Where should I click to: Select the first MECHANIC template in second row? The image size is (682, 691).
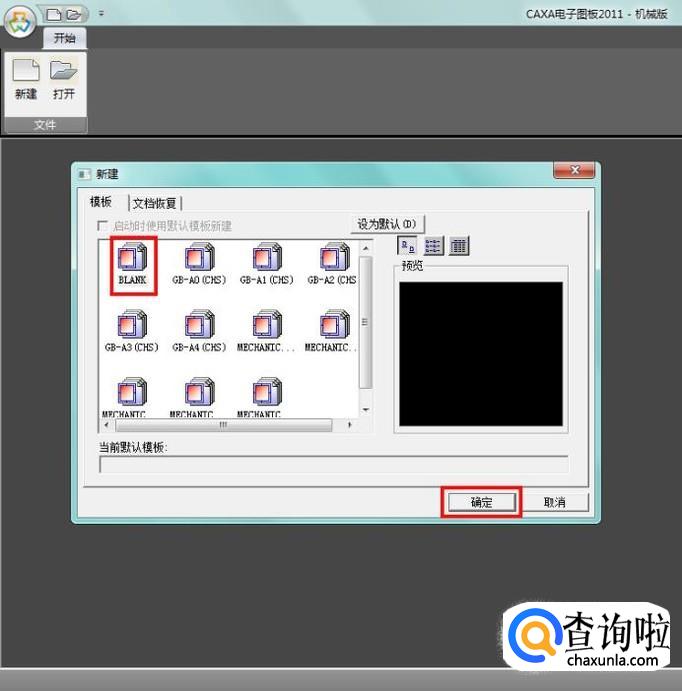266,331
